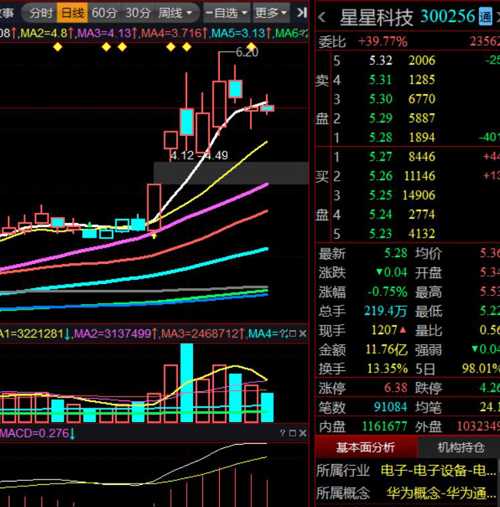Screen dimensions: 500x507
Task: Close the volume indicator panel
Action: (302, 333)
